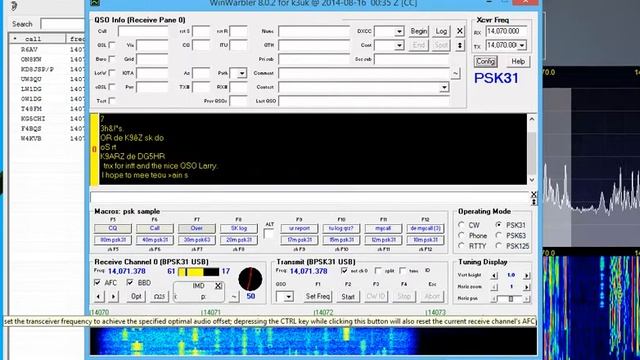640x360 pixels.
Task: Select the Phone operating mode
Action: tap(461, 236)
